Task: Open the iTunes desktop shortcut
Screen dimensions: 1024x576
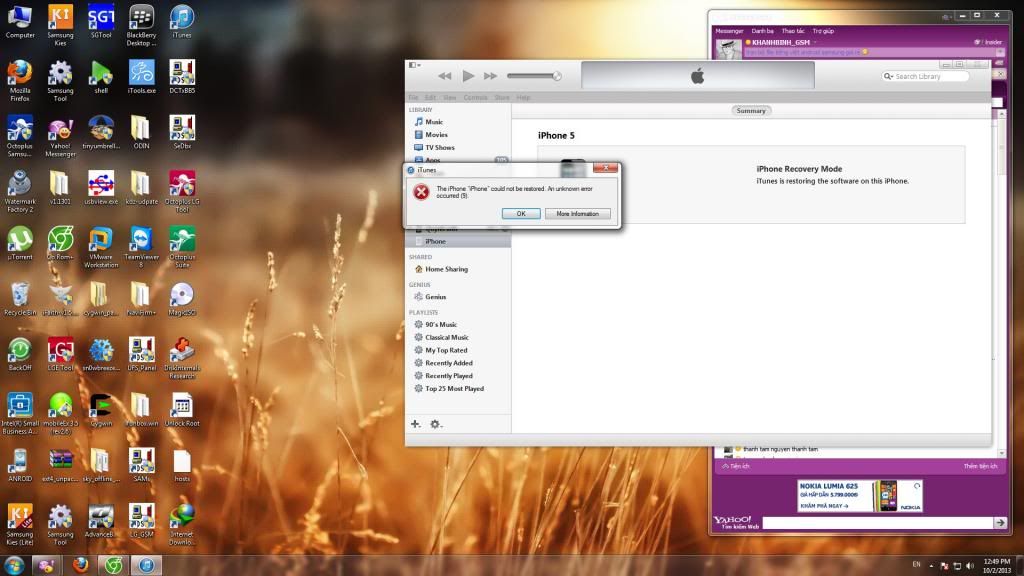Action: [x=182, y=22]
